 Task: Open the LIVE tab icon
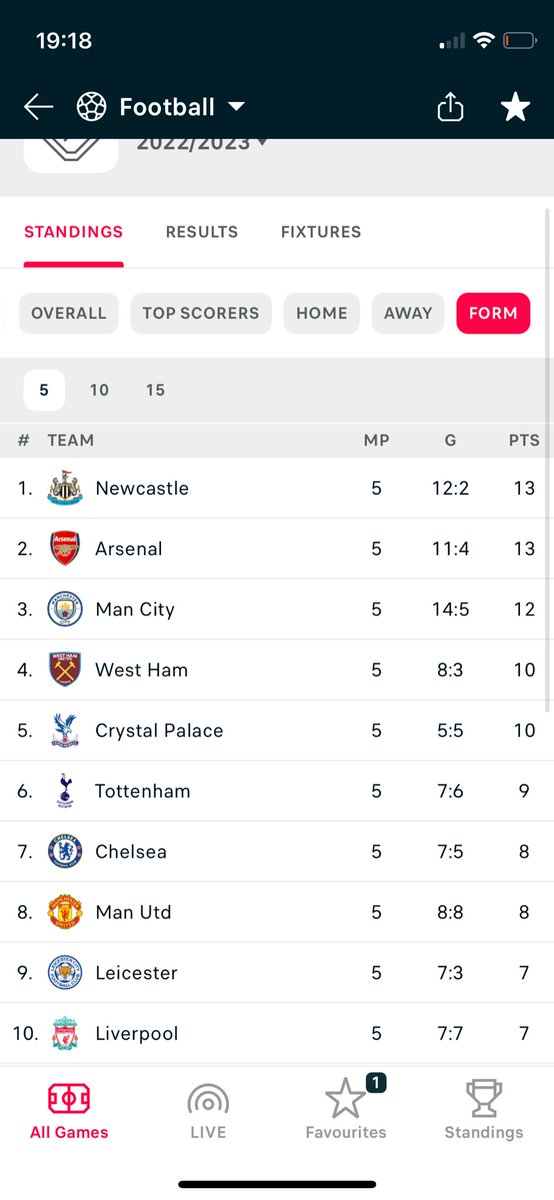(208, 1100)
